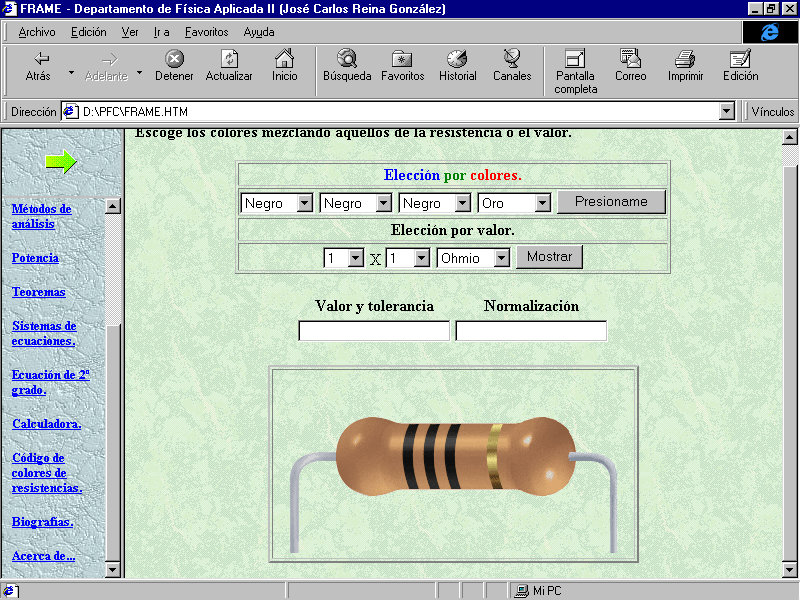Open the Métodos de análisis link

click(41, 216)
